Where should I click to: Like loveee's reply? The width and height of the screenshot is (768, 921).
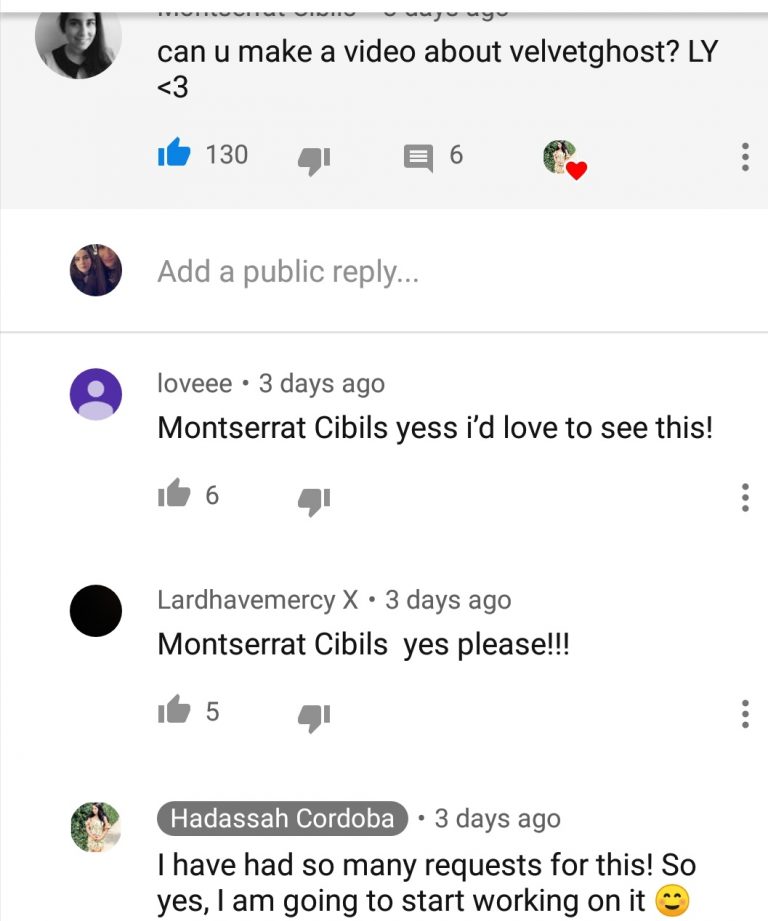coord(174,493)
